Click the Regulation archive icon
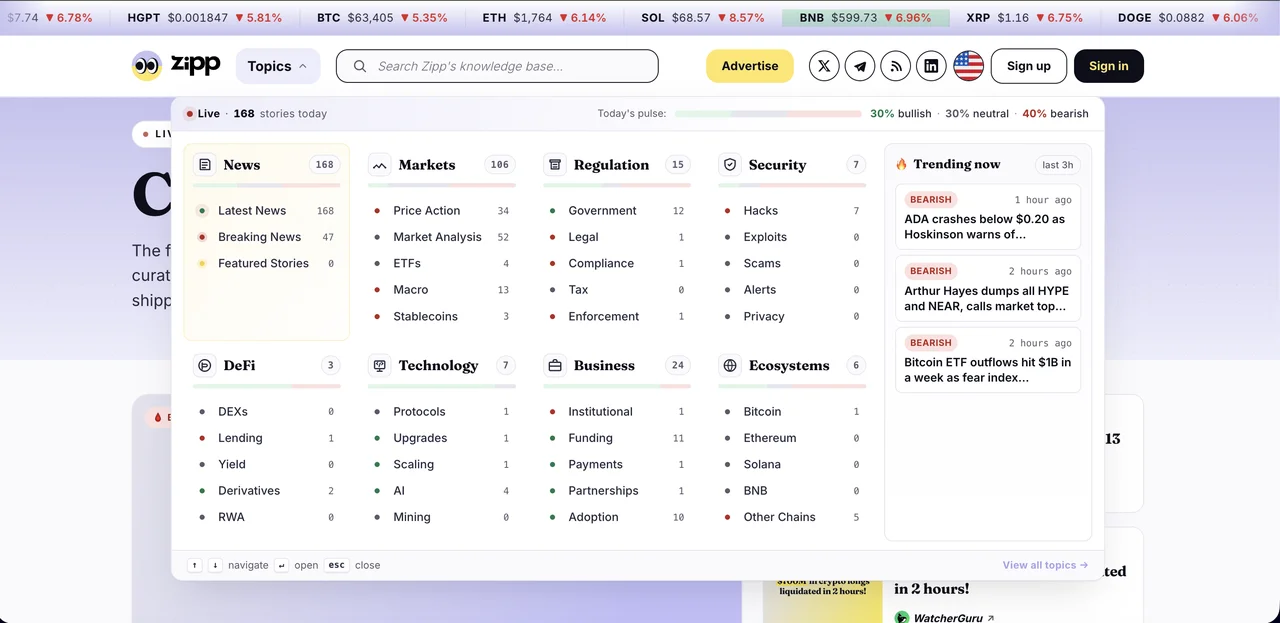 [x=555, y=165]
